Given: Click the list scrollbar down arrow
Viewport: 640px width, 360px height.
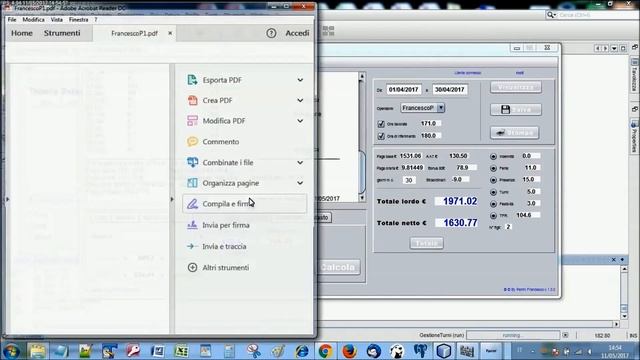Looking at the screenshot, I should (362, 198).
